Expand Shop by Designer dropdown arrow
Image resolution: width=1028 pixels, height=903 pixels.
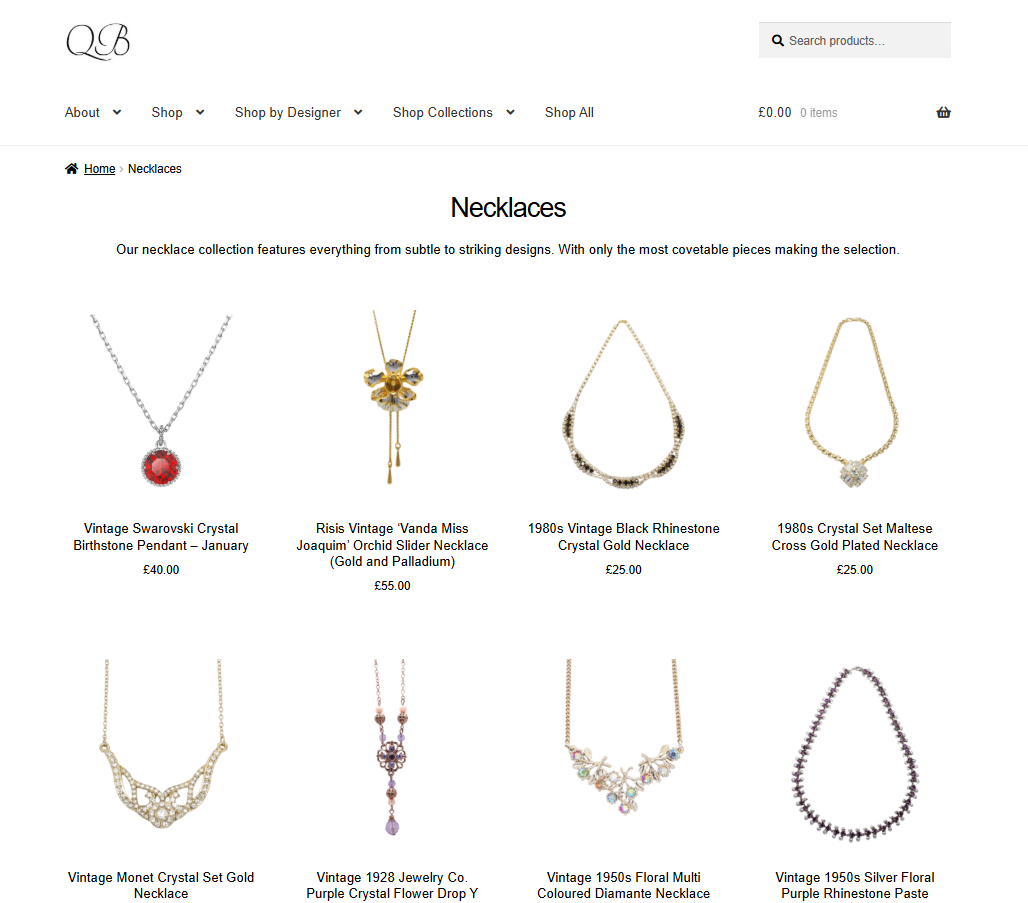(358, 112)
